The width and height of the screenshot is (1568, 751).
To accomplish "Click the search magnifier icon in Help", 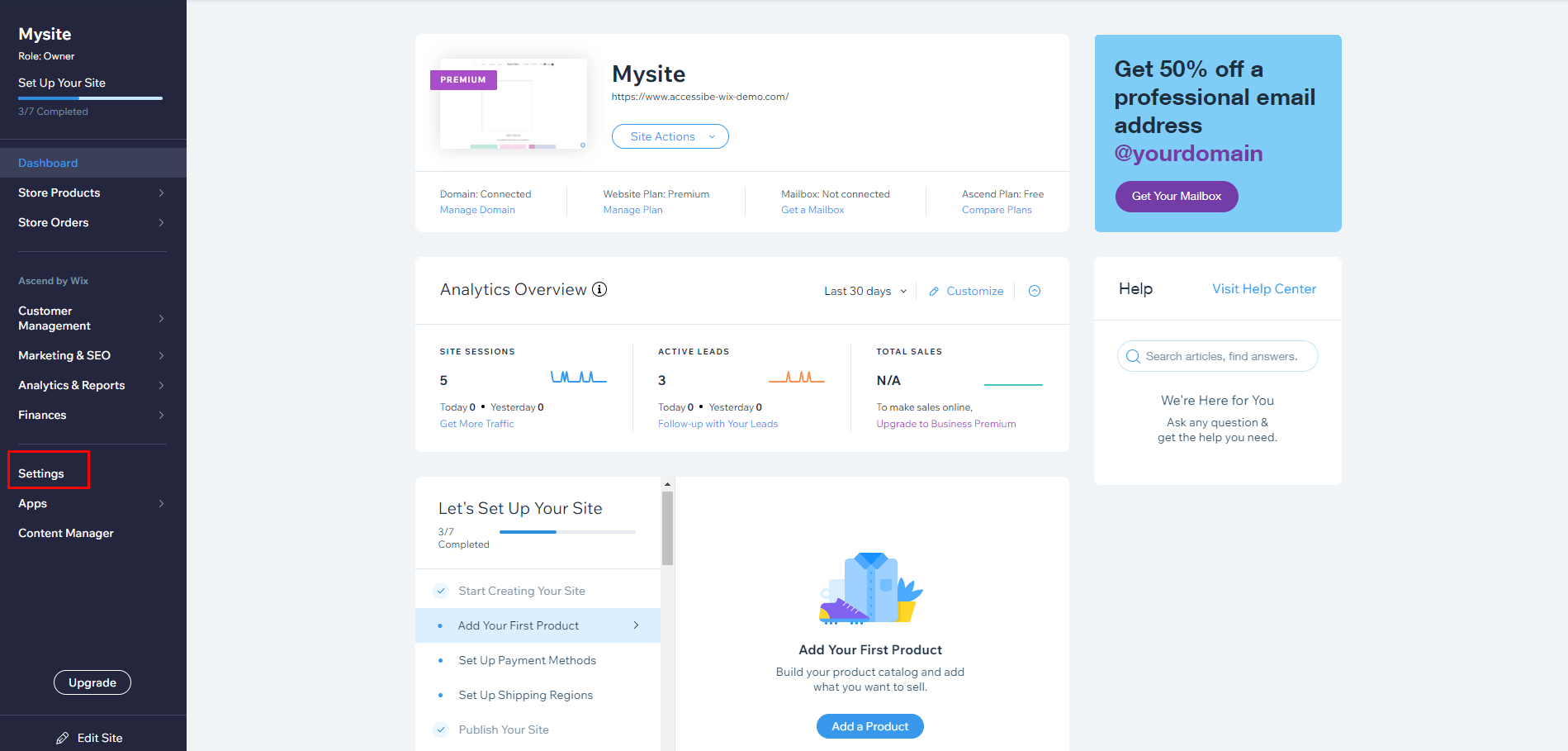I will click(1133, 357).
